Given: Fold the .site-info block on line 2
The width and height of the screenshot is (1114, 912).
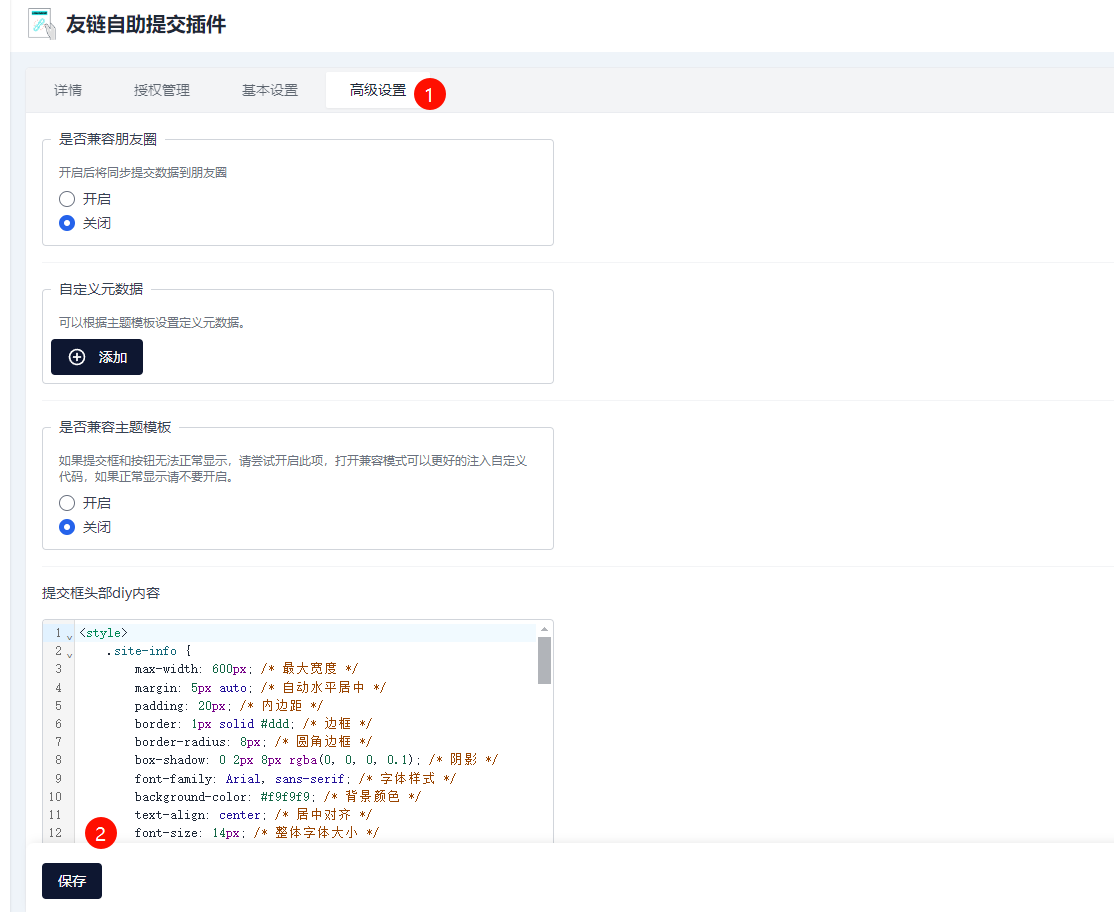Looking at the screenshot, I should pos(69,653).
